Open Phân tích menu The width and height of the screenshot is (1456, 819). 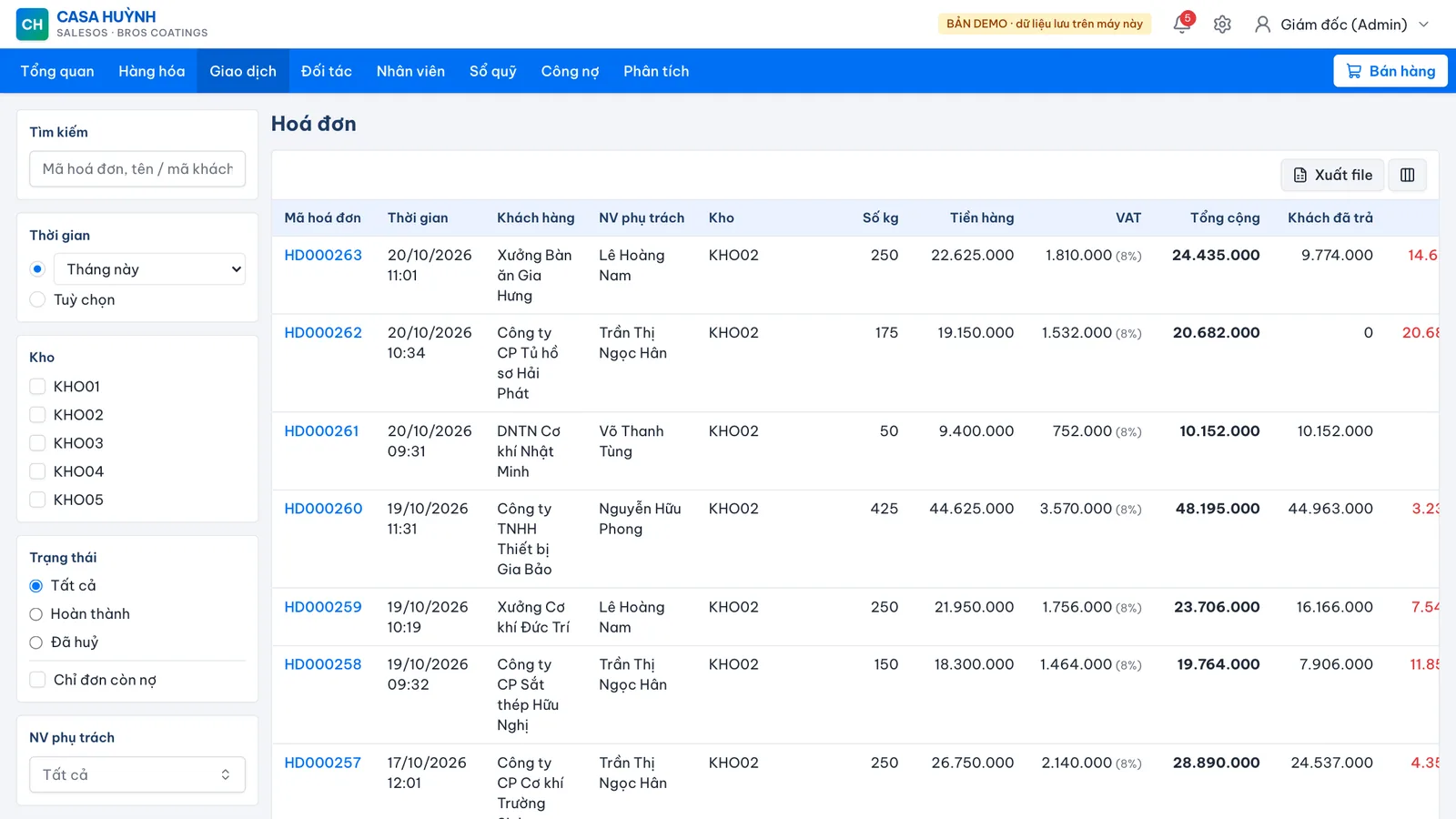[656, 71]
